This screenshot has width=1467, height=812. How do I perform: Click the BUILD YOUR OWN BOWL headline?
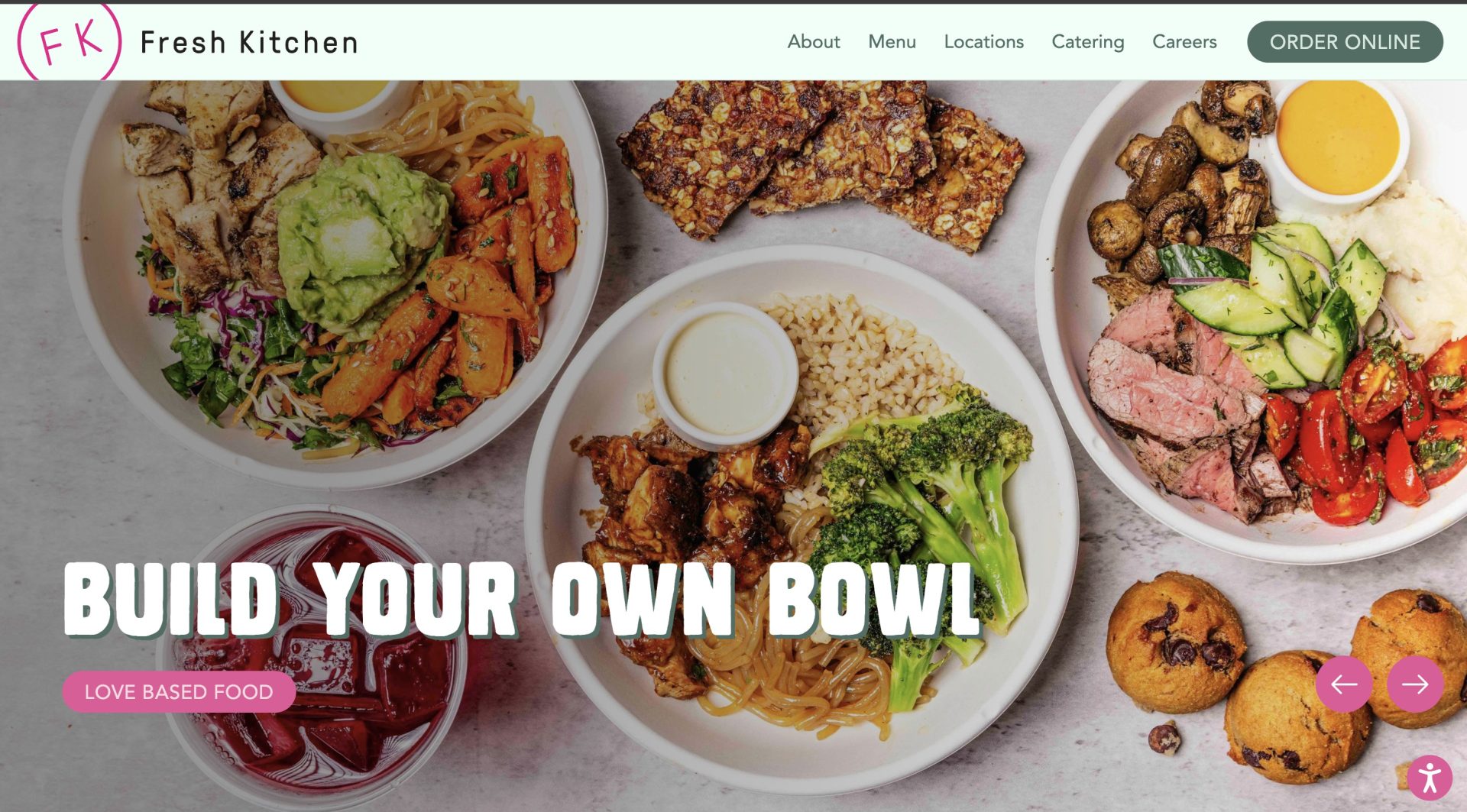coord(522,600)
